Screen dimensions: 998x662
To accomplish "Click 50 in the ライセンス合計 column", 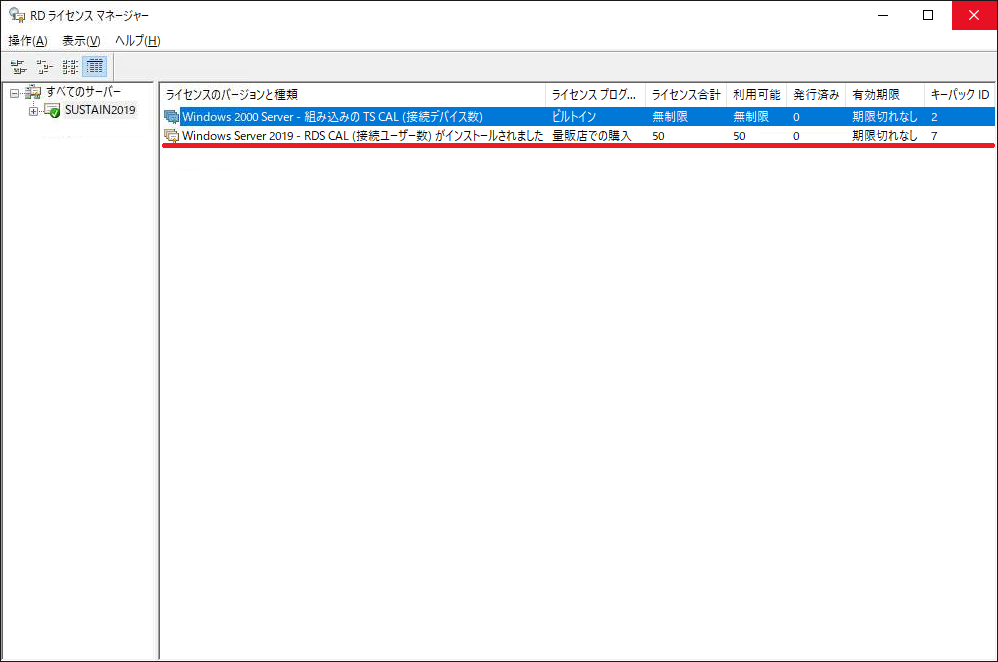I will click(x=658, y=136).
